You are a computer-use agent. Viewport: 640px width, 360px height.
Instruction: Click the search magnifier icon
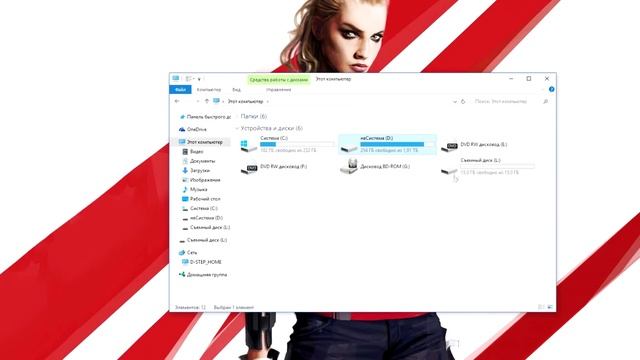click(x=545, y=101)
